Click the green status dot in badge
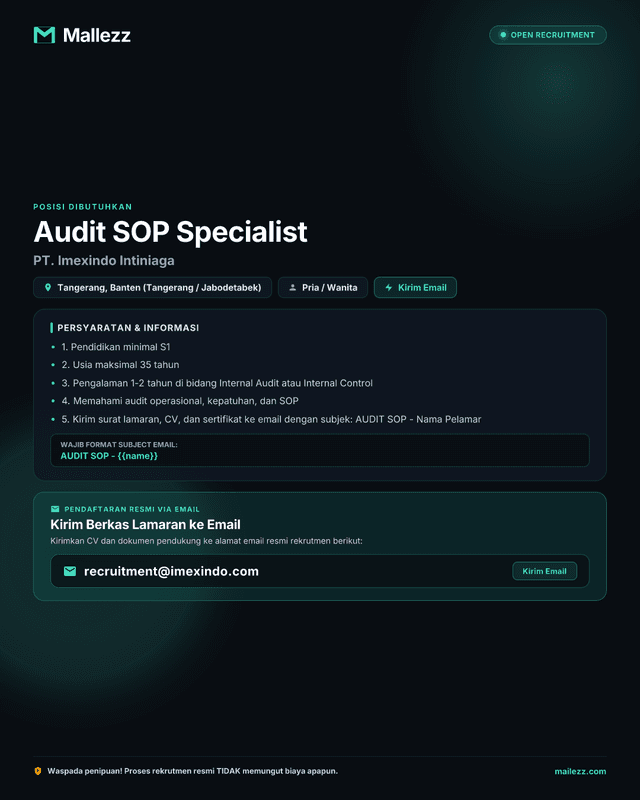 click(x=503, y=35)
